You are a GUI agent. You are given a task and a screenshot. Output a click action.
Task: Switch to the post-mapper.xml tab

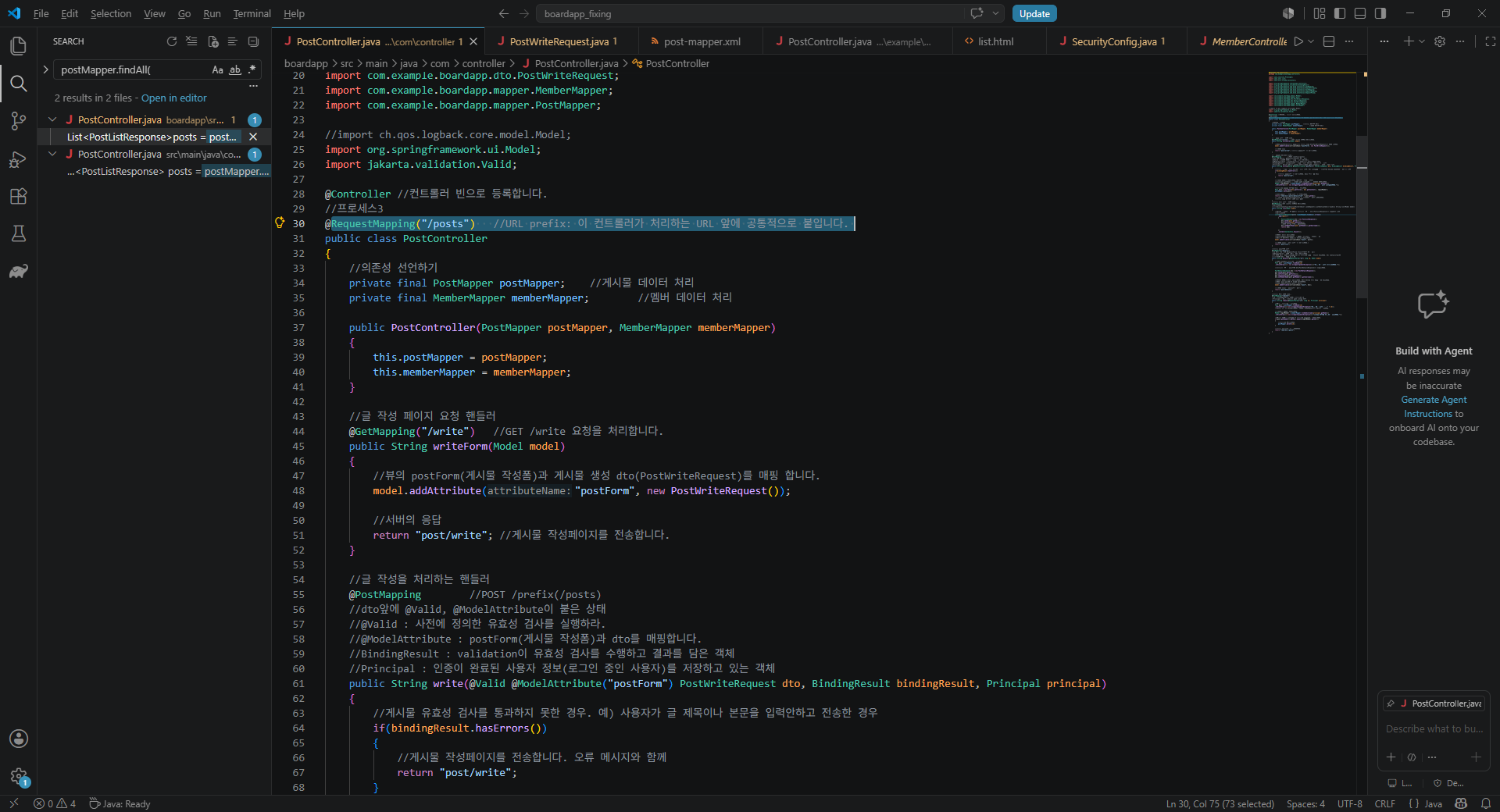pos(702,41)
